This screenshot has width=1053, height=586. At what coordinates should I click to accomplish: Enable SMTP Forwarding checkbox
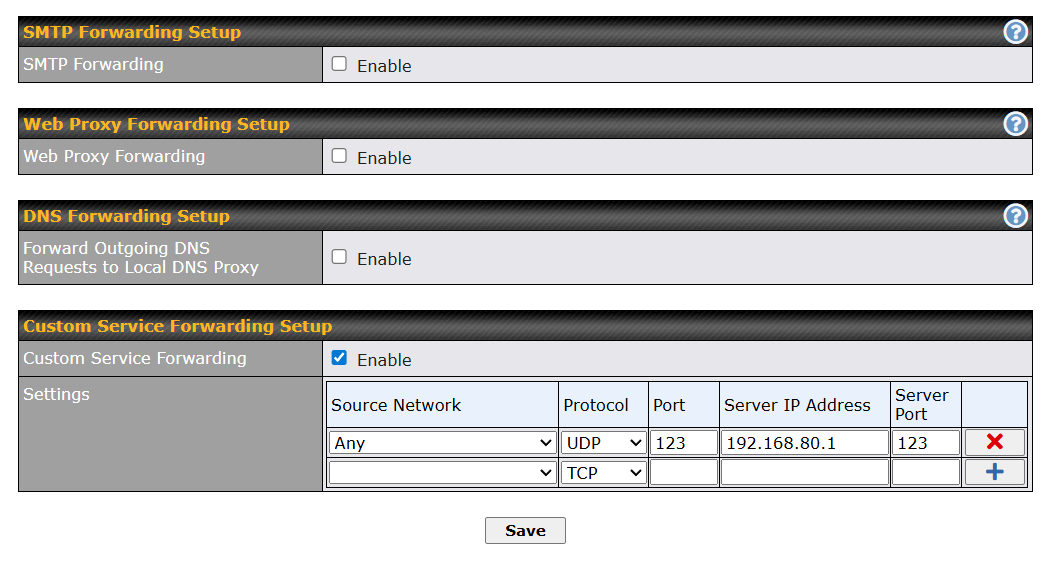tap(339, 64)
